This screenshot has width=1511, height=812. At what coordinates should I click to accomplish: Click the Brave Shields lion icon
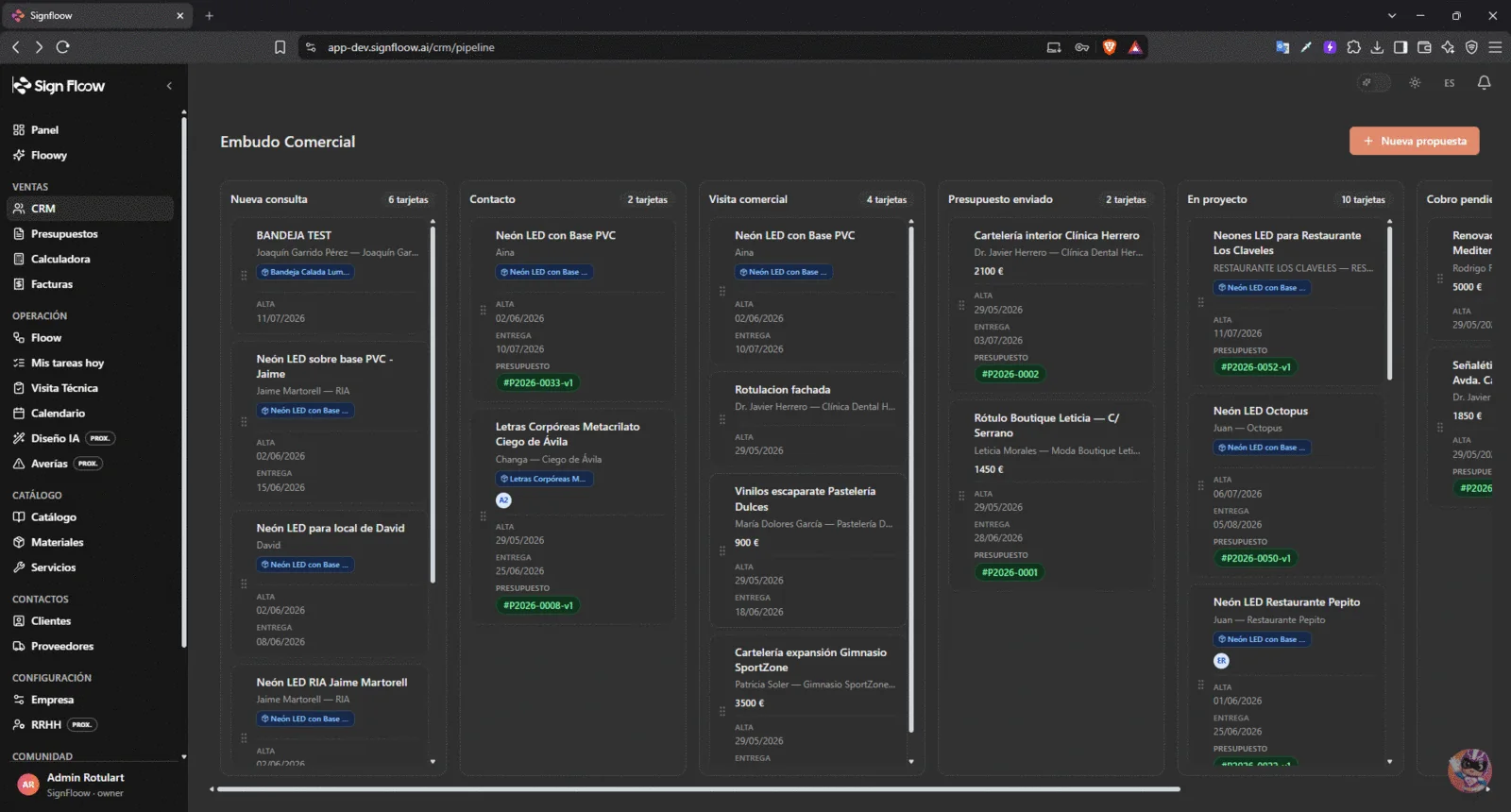(1110, 47)
